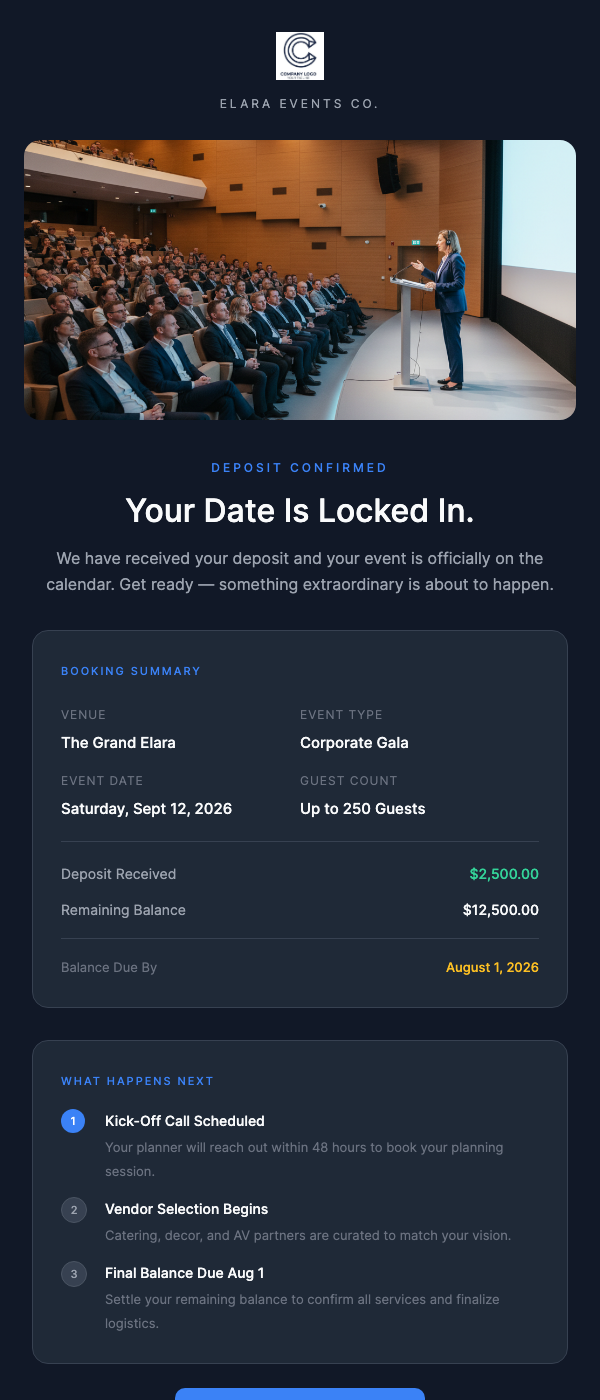The image size is (600, 1400).
Task: Click the Company Logo "C" icon
Action: click(299, 56)
